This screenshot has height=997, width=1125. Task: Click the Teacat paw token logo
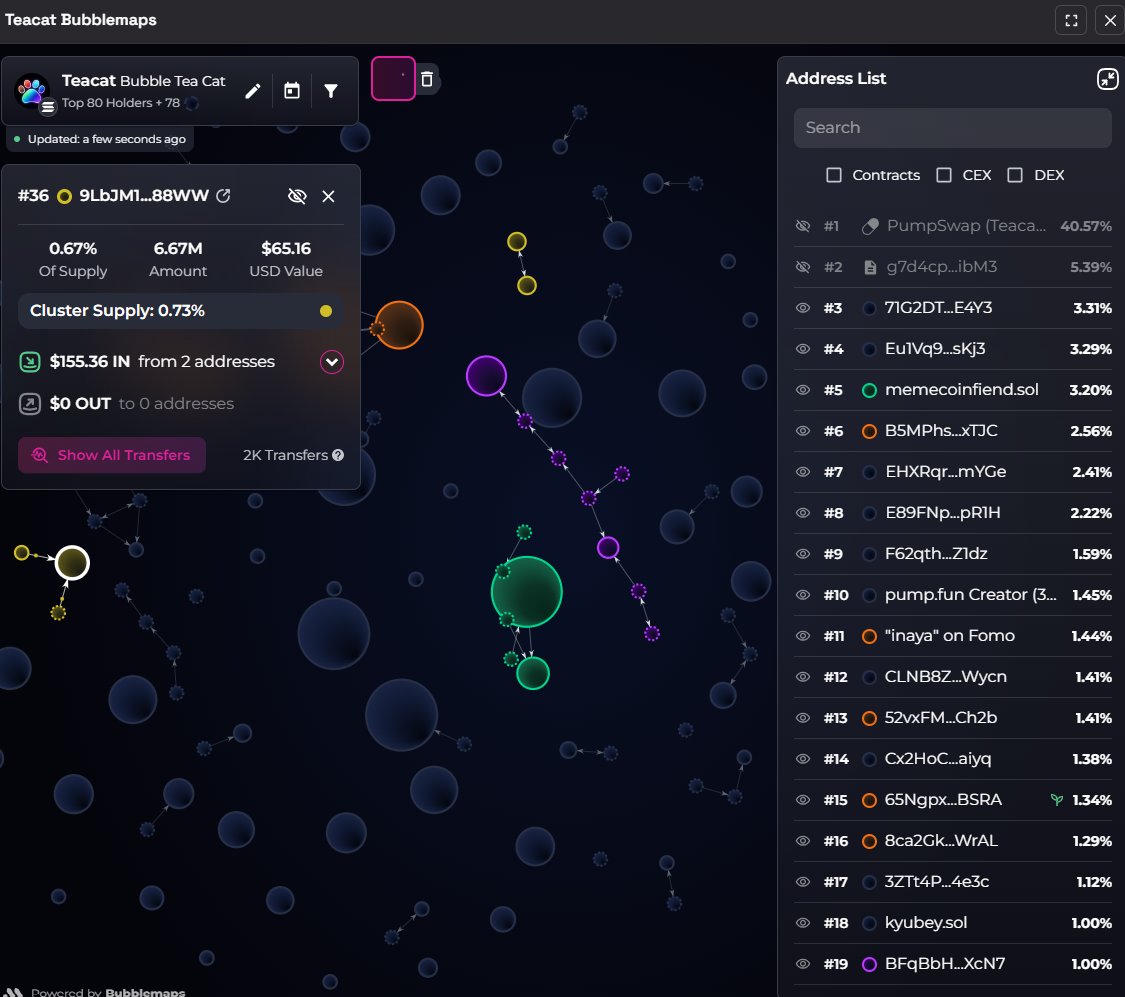(32, 90)
